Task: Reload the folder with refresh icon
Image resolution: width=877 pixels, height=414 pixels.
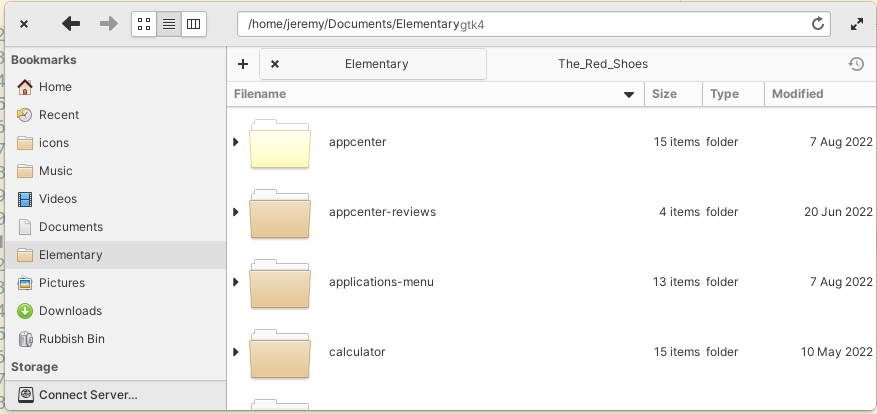Action: pos(818,24)
